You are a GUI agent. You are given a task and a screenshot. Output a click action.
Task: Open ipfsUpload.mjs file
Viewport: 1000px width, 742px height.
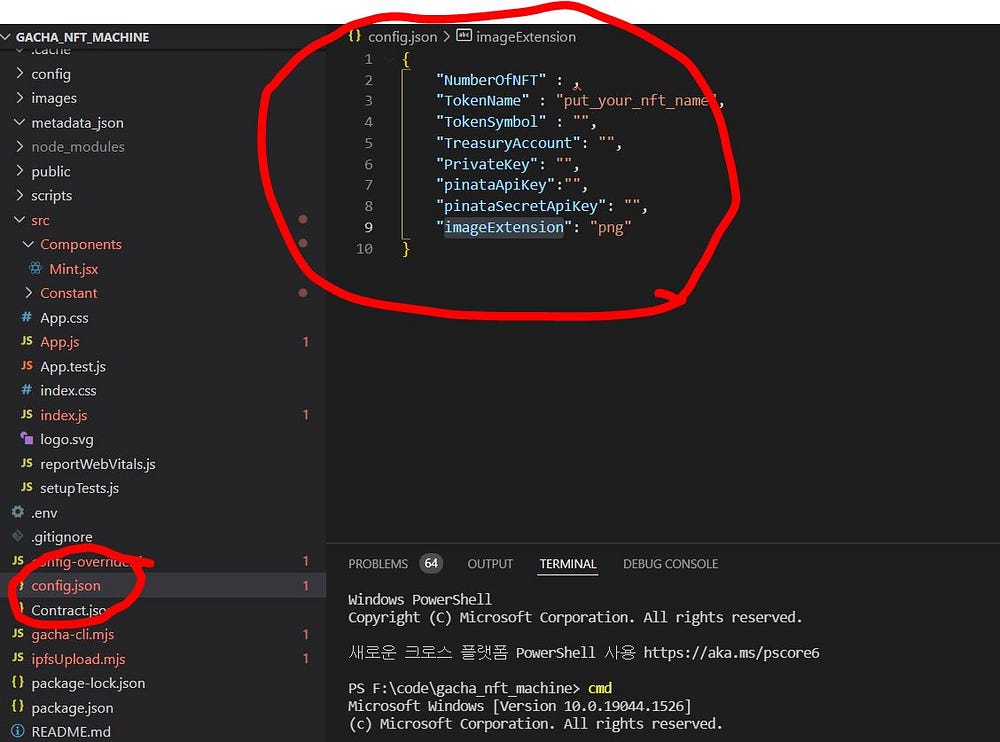coord(78,659)
